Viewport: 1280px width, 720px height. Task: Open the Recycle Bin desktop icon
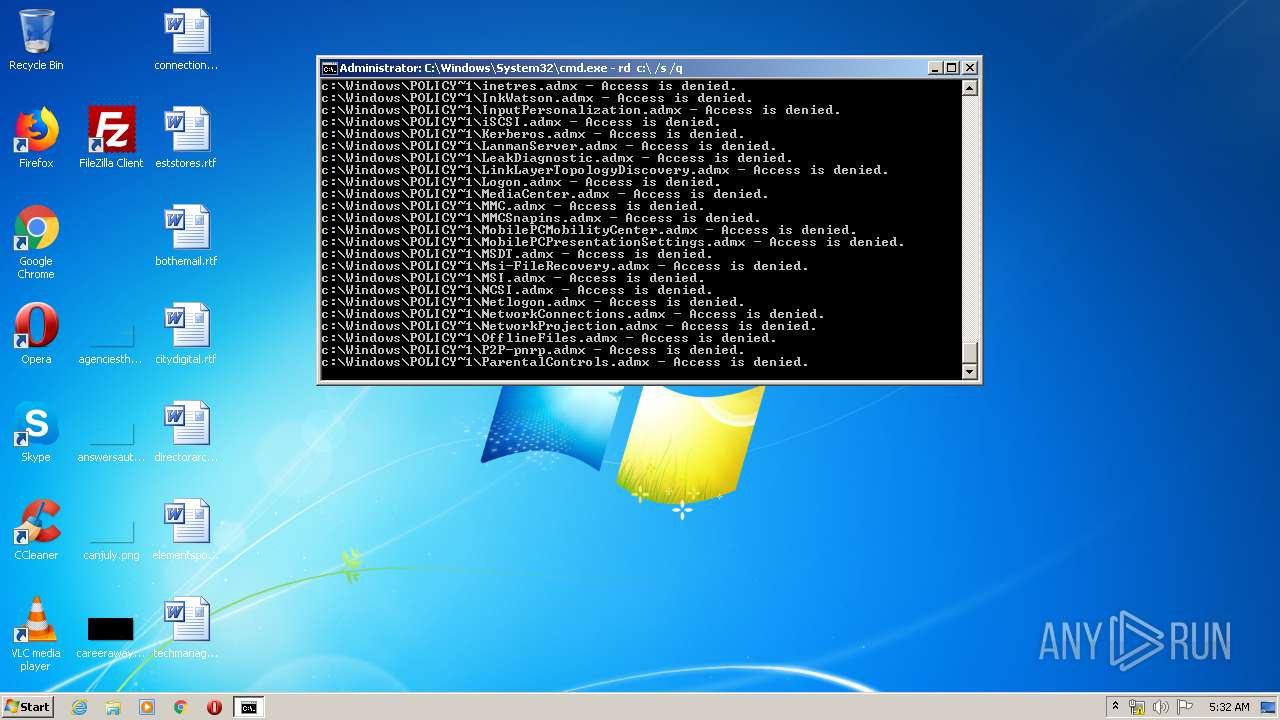tap(36, 40)
